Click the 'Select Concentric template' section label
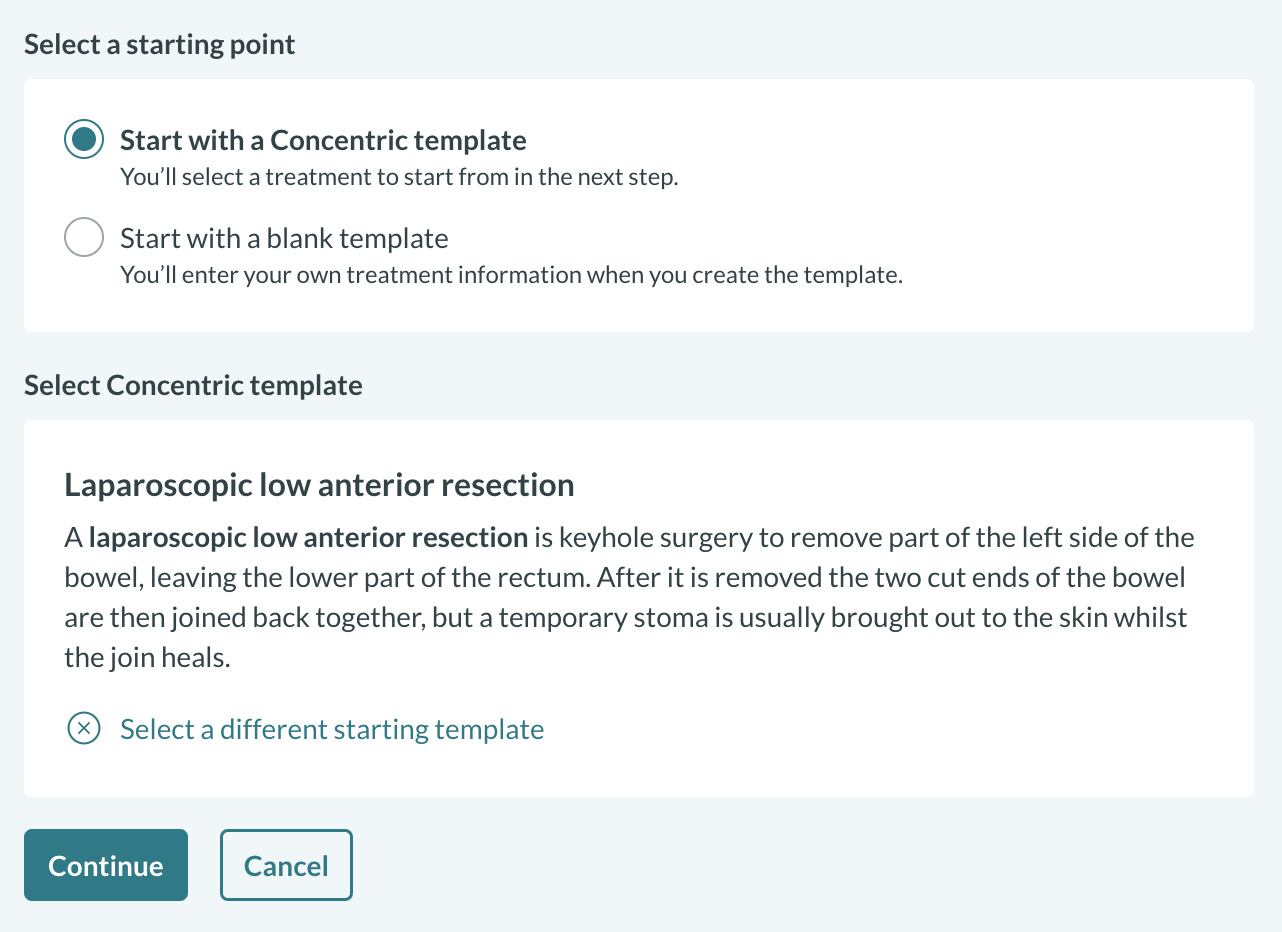This screenshot has height=932, width=1282. click(x=193, y=385)
